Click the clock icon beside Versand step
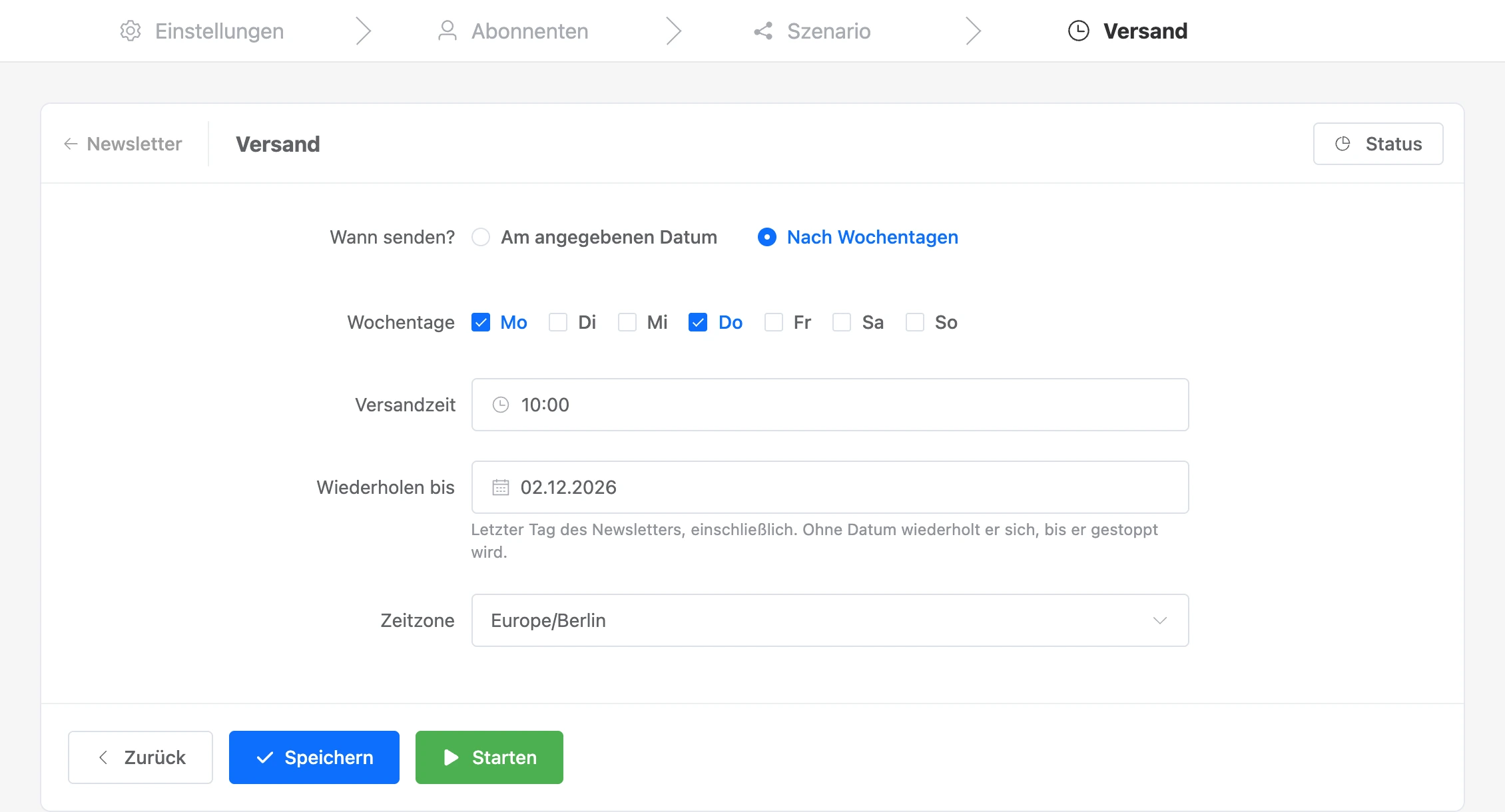Viewport: 1505px width, 812px height. coord(1079,31)
